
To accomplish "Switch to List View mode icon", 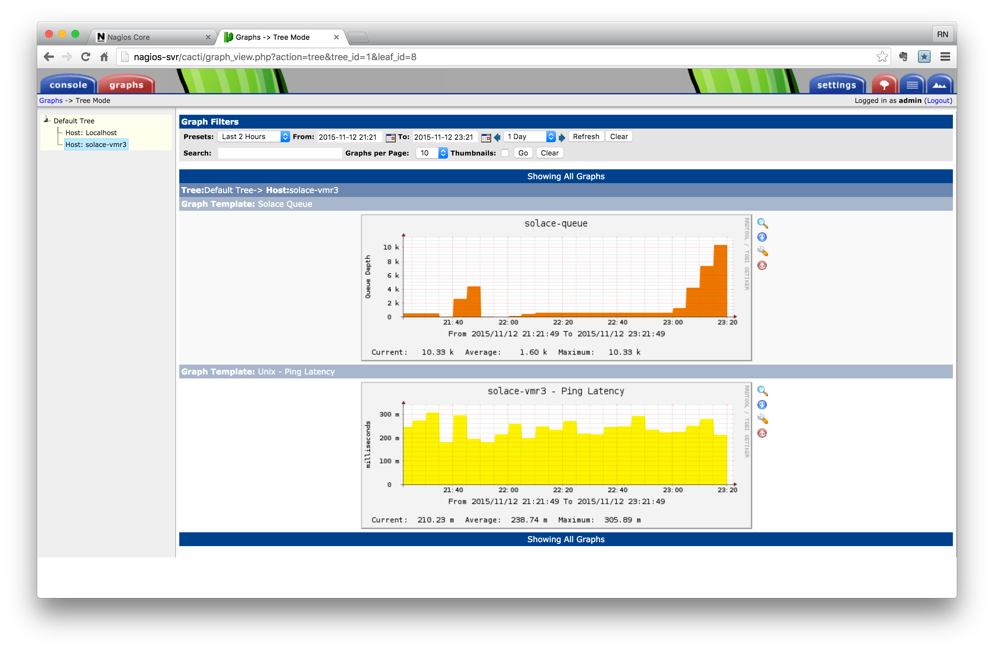I will tap(912, 85).
